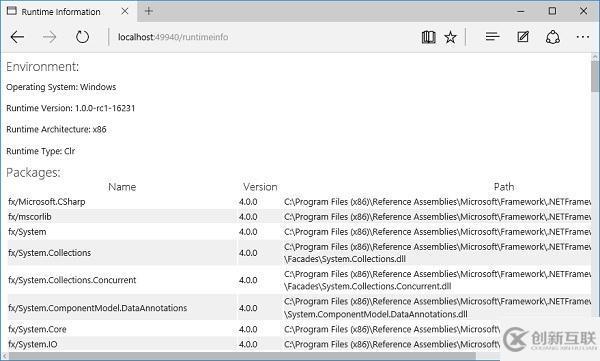The image size is (600, 361).
Task: Click the horizontal scrollbar thumb
Action: point(243,356)
